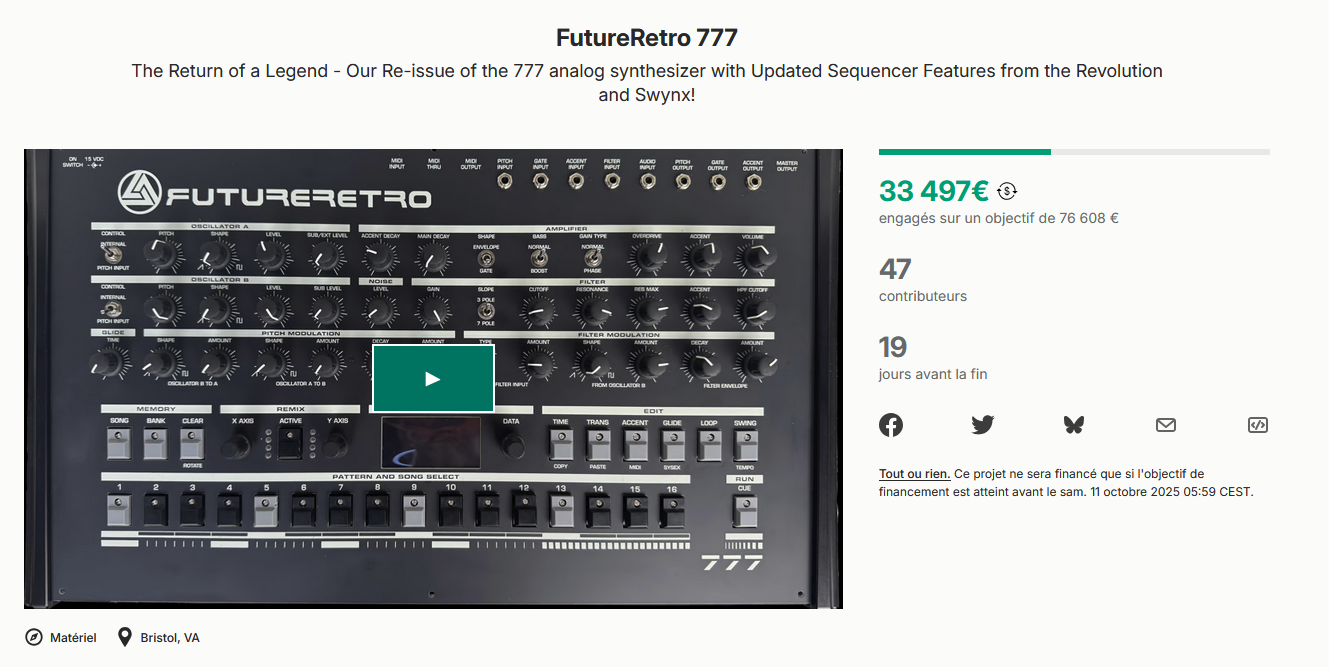The image size is (1329, 667).
Task: Click the 19 jours avant la fin counter
Action: [x=893, y=347]
